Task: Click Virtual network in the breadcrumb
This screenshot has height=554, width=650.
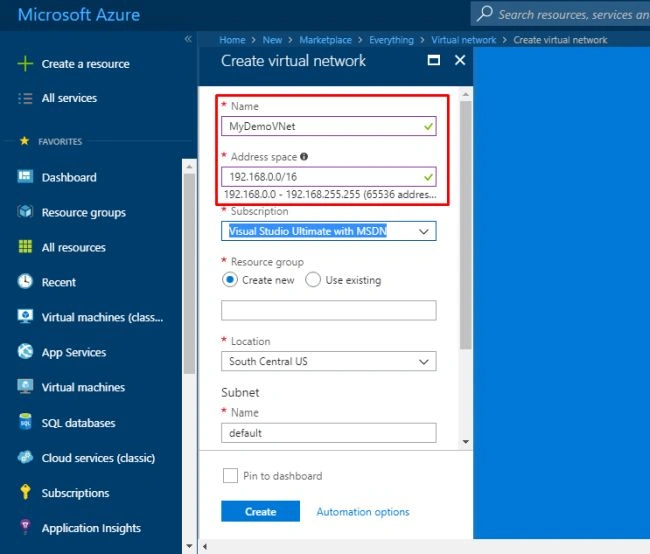Action: (463, 40)
